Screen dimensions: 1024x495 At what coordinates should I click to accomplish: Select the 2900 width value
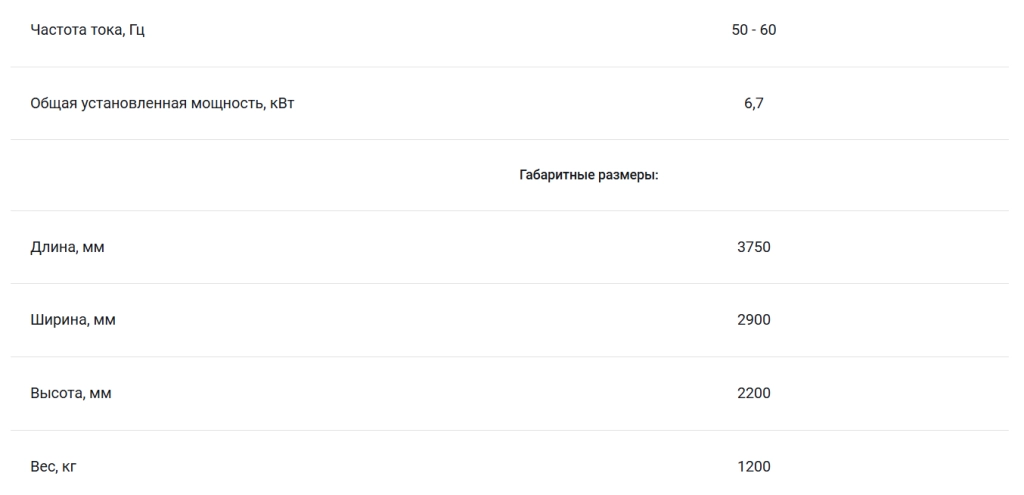click(754, 320)
